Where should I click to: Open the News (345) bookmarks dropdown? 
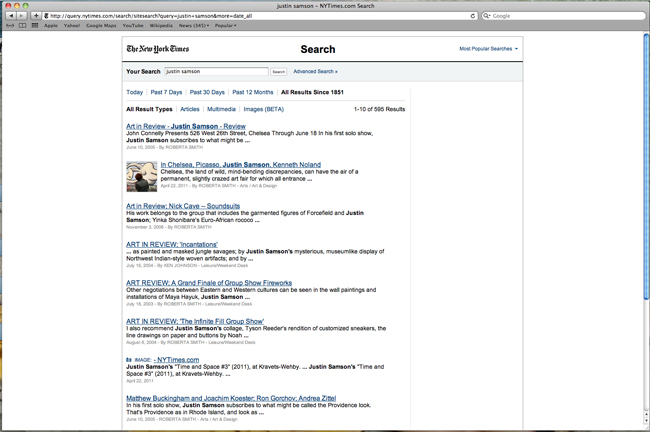pyautogui.click(x=194, y=25)
